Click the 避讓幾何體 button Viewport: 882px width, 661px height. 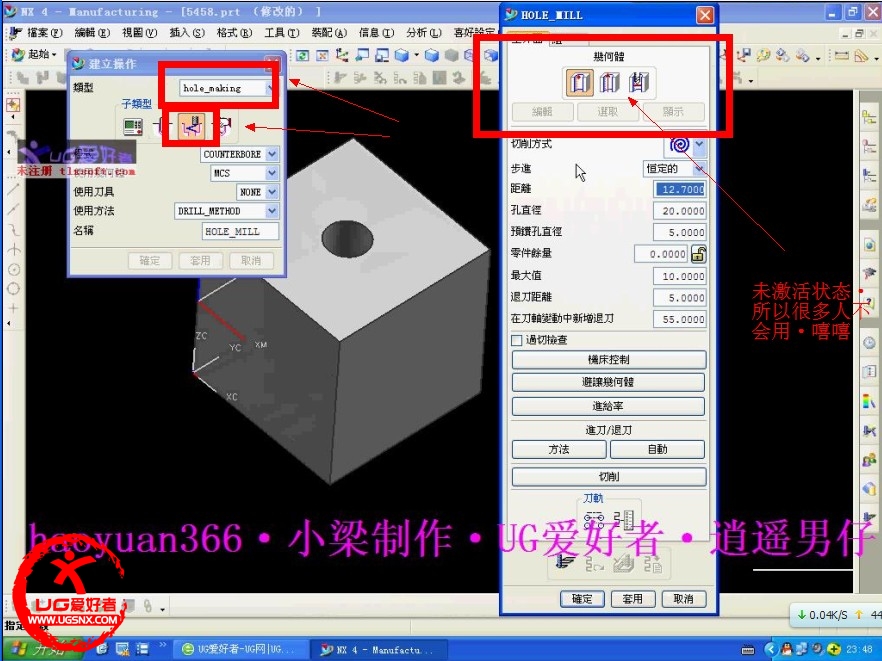[609, 382]
